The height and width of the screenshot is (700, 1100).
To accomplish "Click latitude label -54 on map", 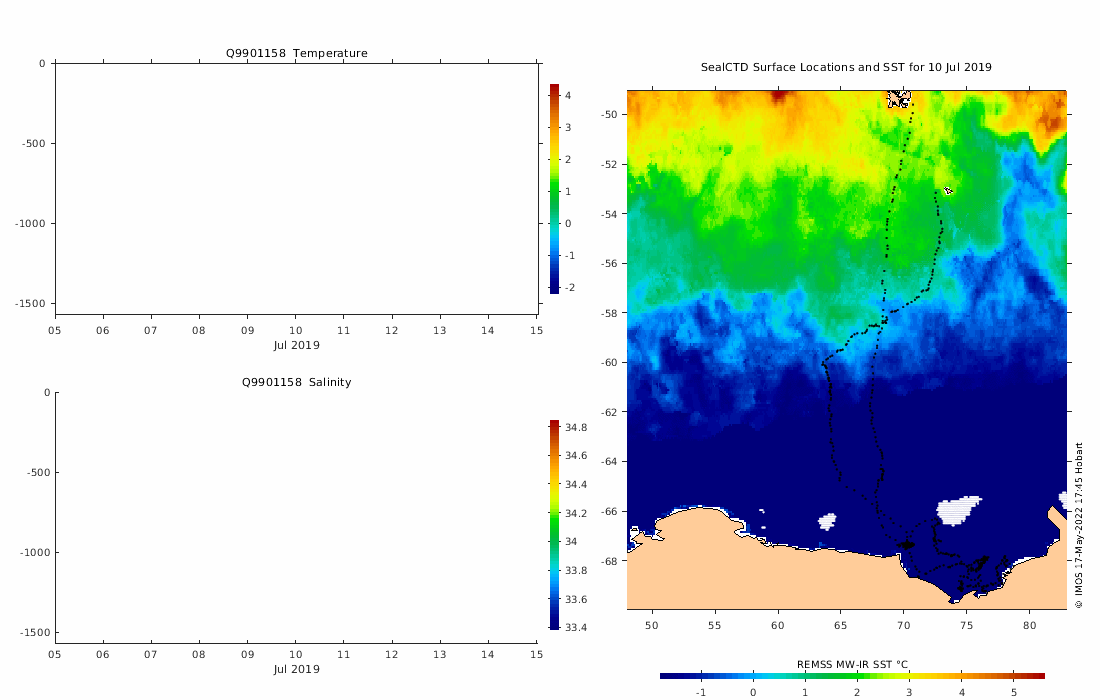I will click(609, 214).
